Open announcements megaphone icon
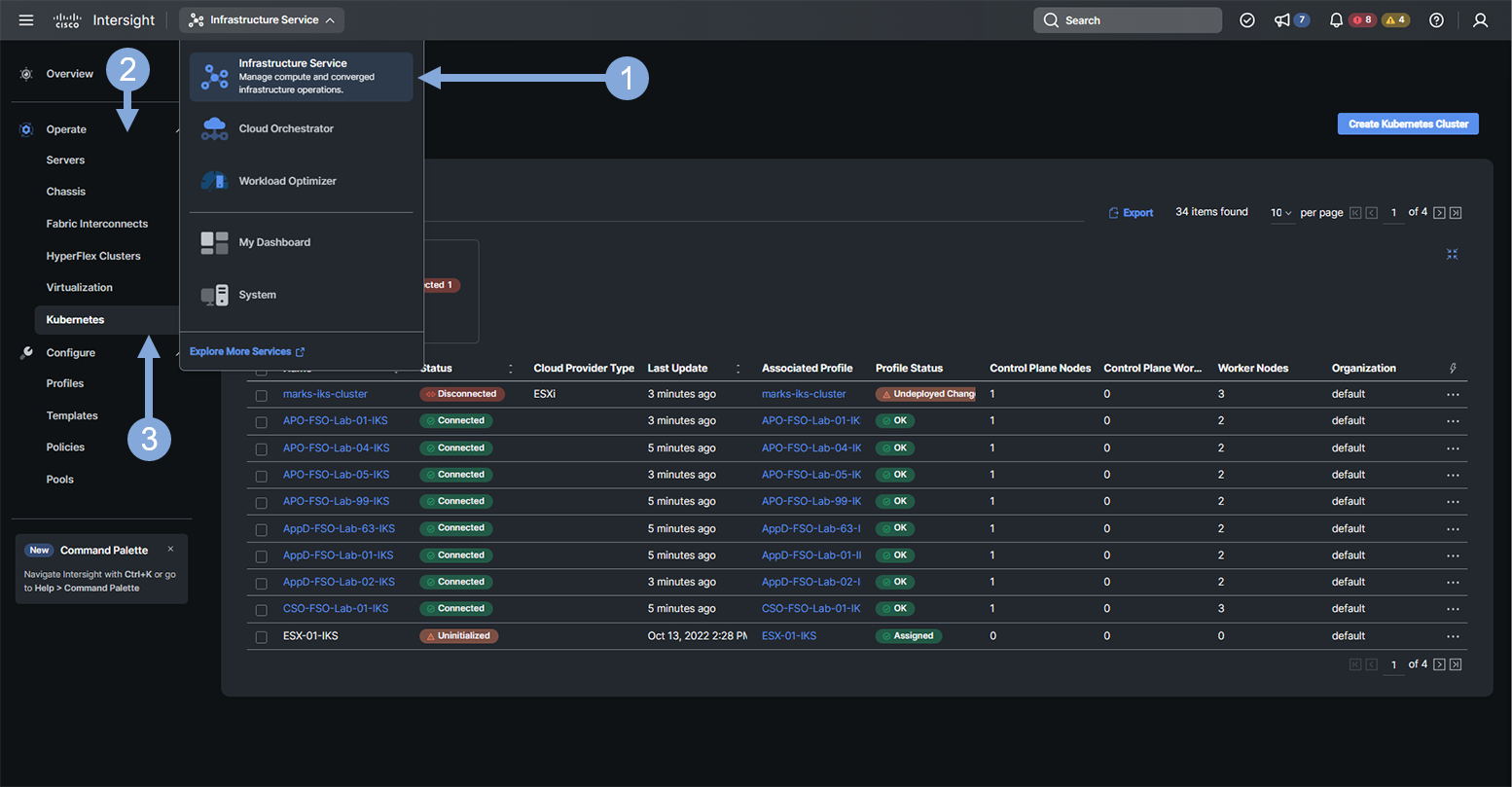The width and height of the screenshot is (1512, 787). pyautogui.click(x=1282, y=20)
